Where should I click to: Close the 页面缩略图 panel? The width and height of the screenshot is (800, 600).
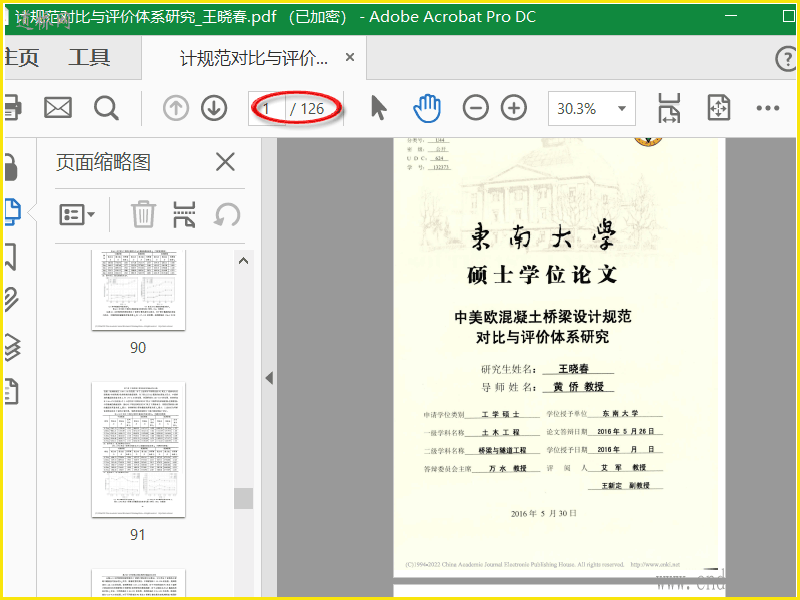click(225, 162)
